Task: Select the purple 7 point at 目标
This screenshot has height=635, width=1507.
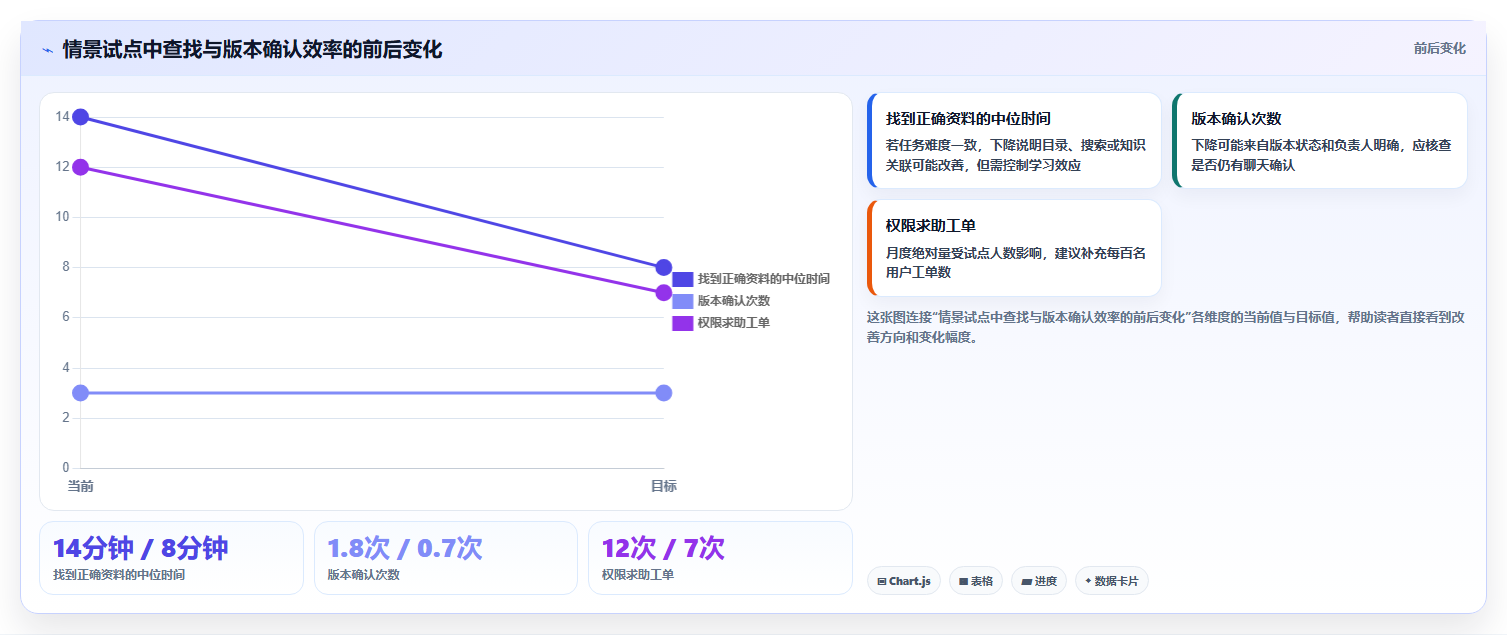Action: (x=664, y=293)
